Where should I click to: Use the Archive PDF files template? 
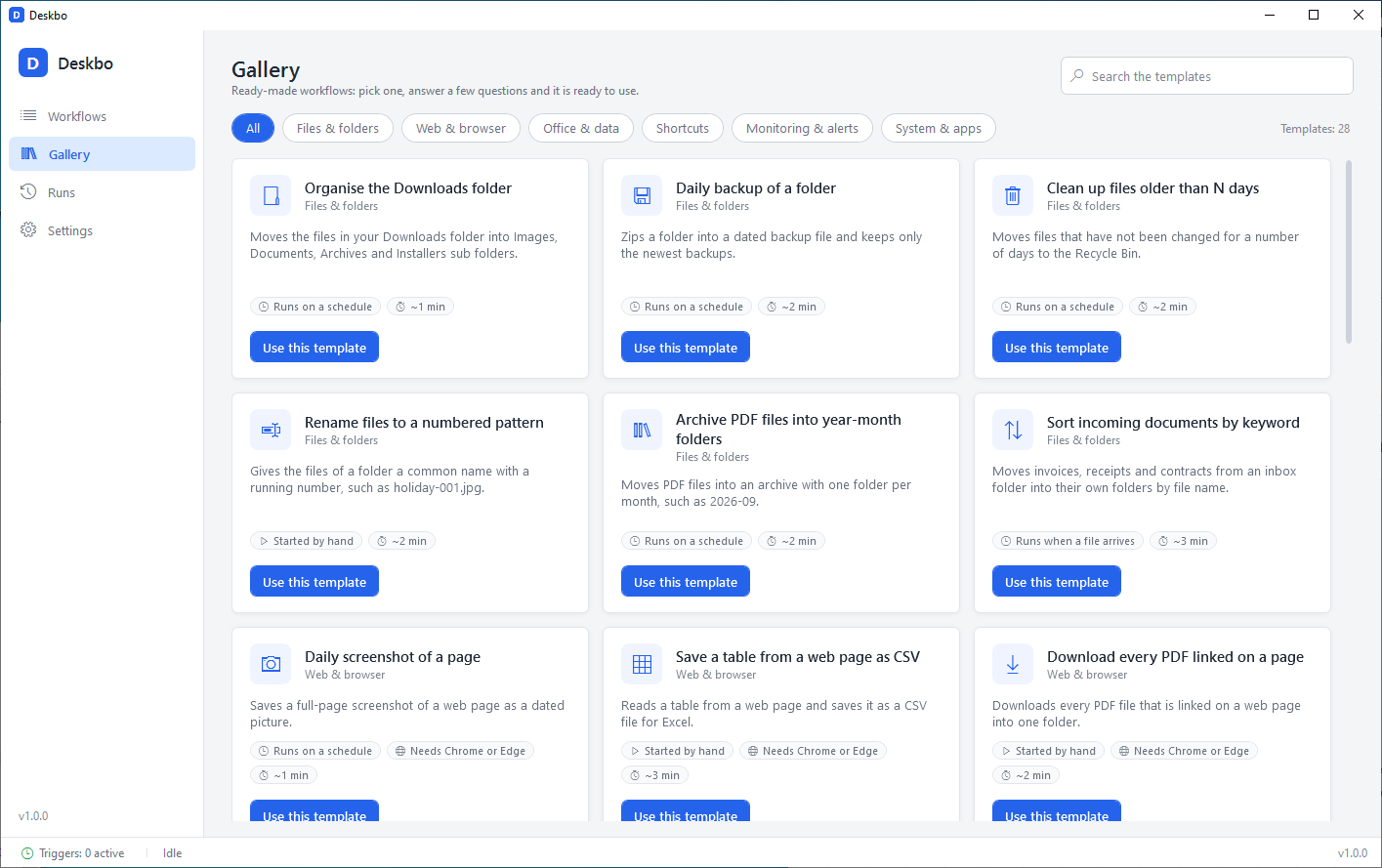coord(686,582)
